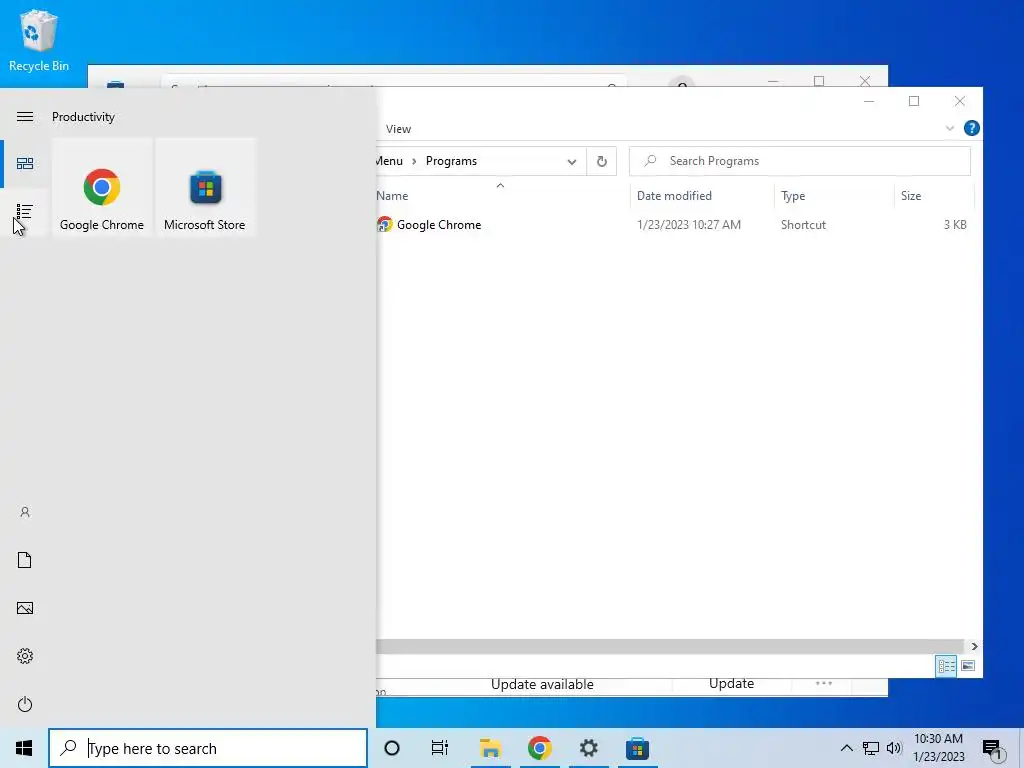Open Documents icon in Start sidebar
This screenshot has width=1024, height=768.
(x=25, y=560)
